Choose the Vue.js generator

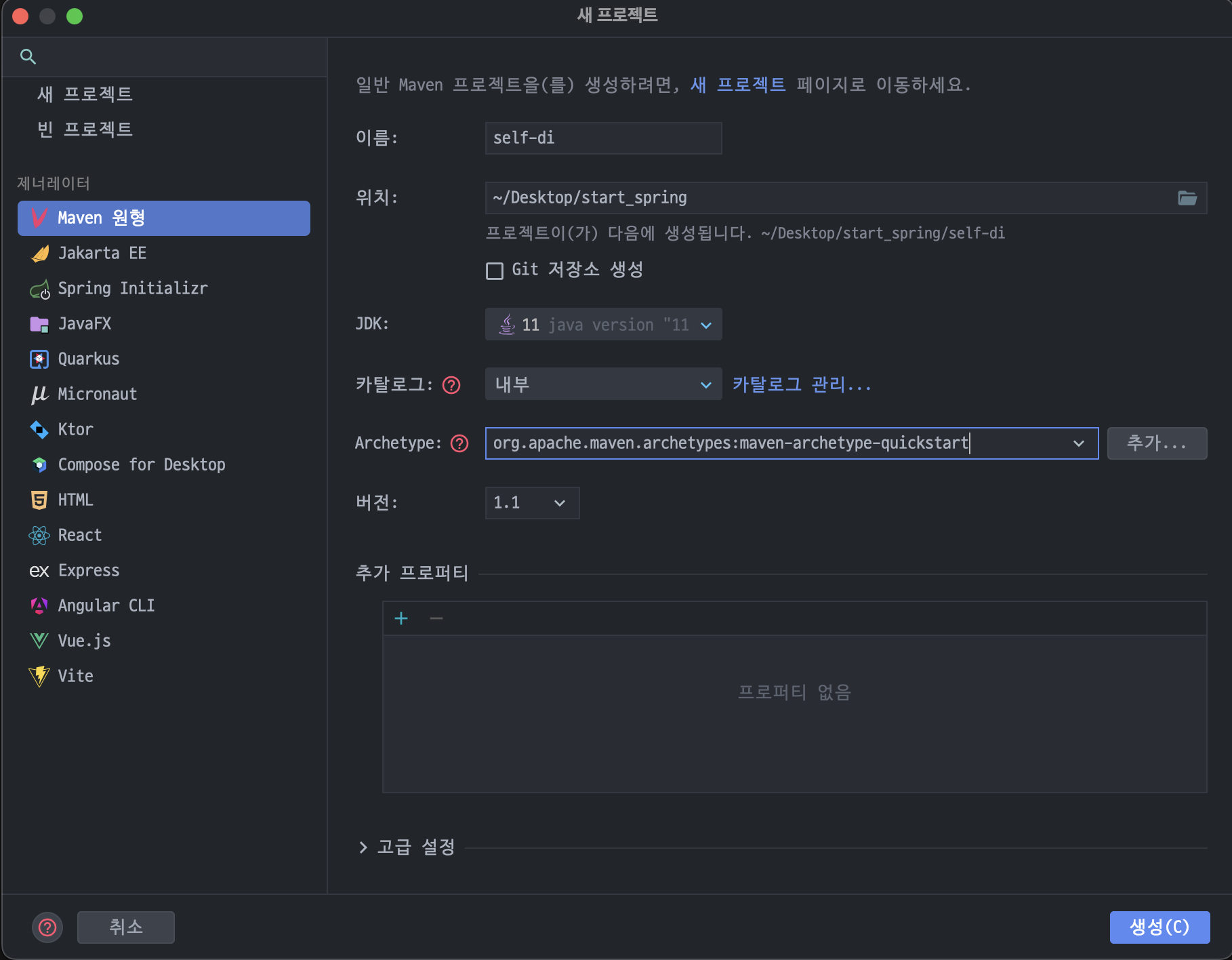tap(164, 641)
